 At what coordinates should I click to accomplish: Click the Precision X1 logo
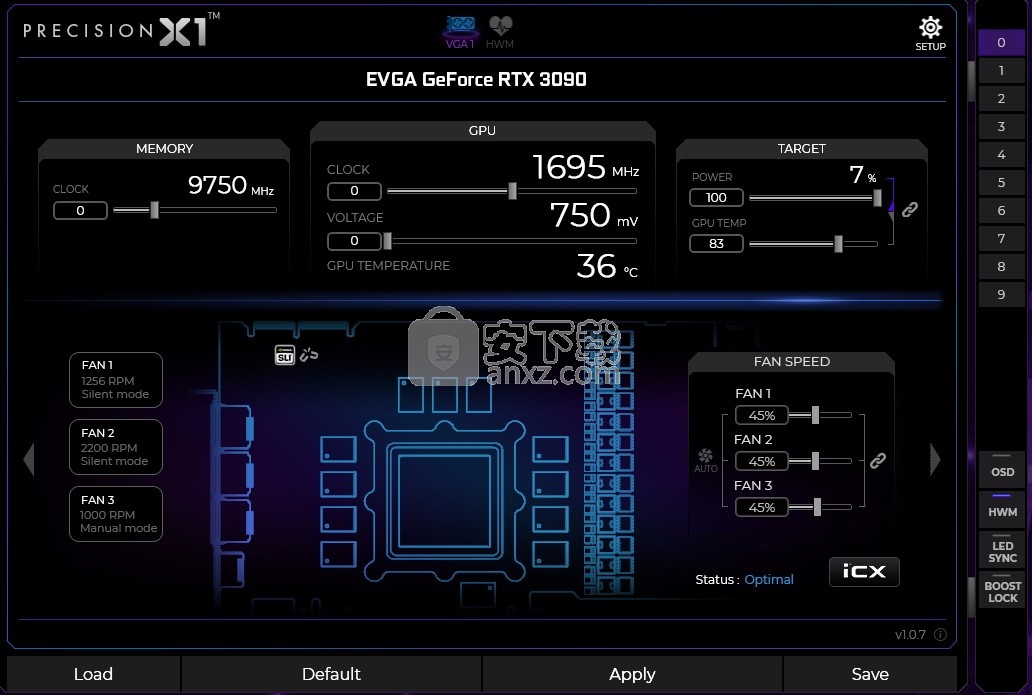click(x=121, y=30)
